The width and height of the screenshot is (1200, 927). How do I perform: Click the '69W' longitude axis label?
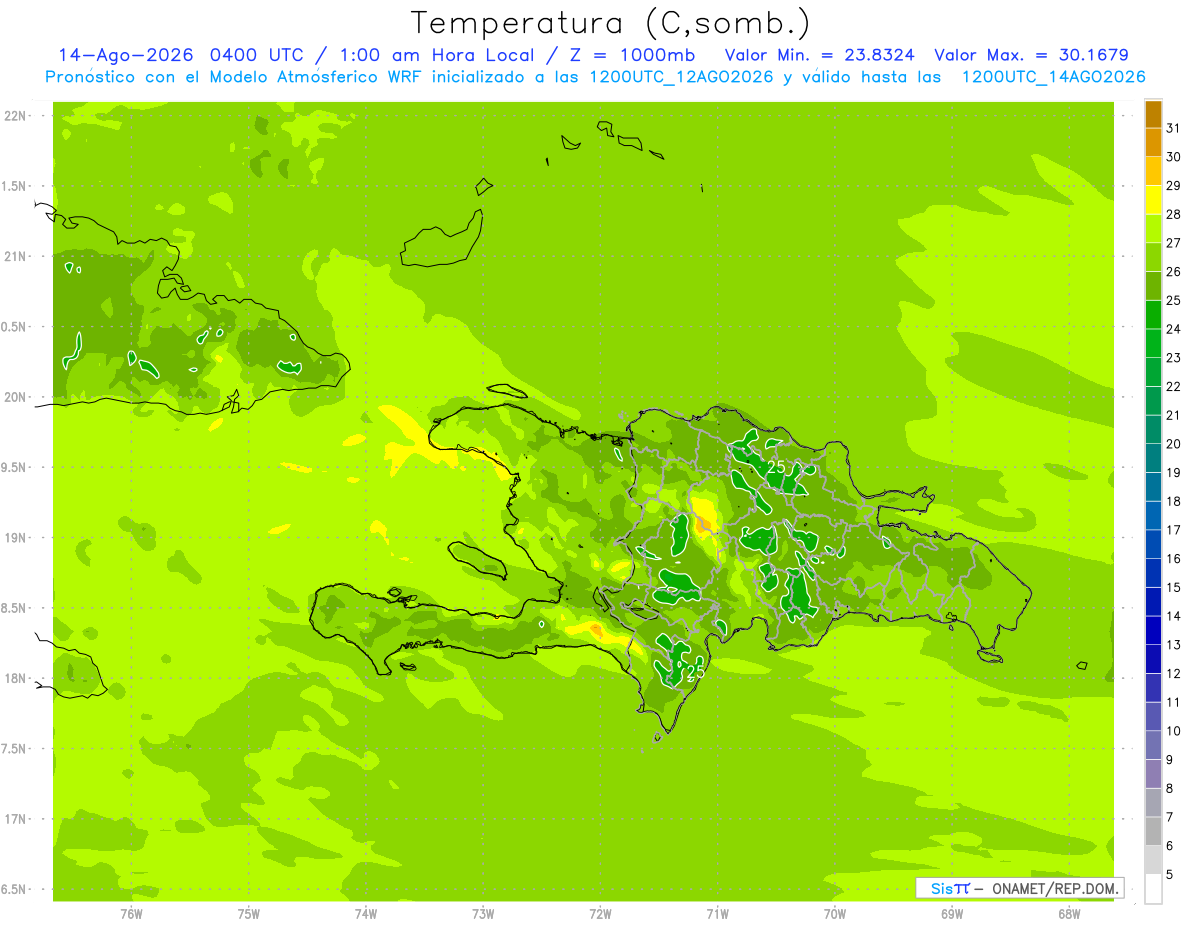pos(952,914)
